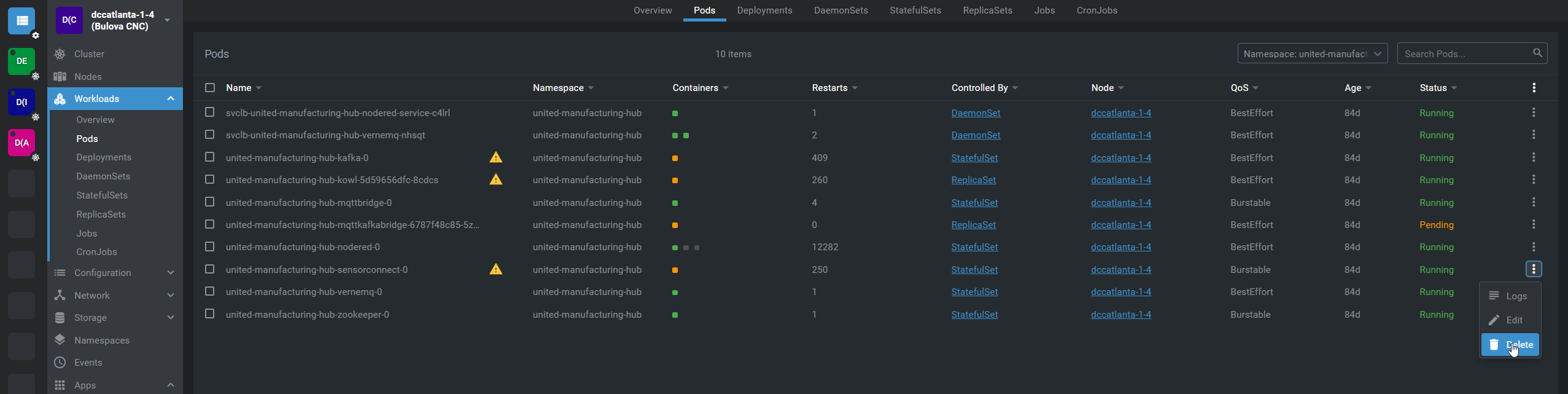This screenshot has width=1568, height=394.
Task: Check the united-manufacturing-hub-kafka-0 pod checkbox
Action: click(x=210, y=157)
